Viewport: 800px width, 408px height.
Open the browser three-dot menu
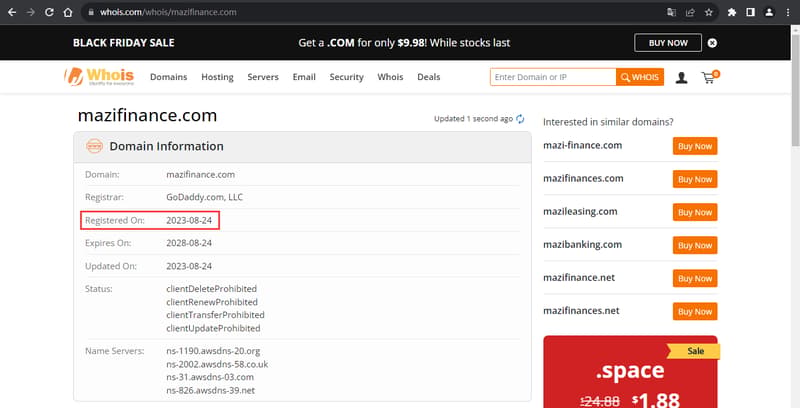[788, 12]
